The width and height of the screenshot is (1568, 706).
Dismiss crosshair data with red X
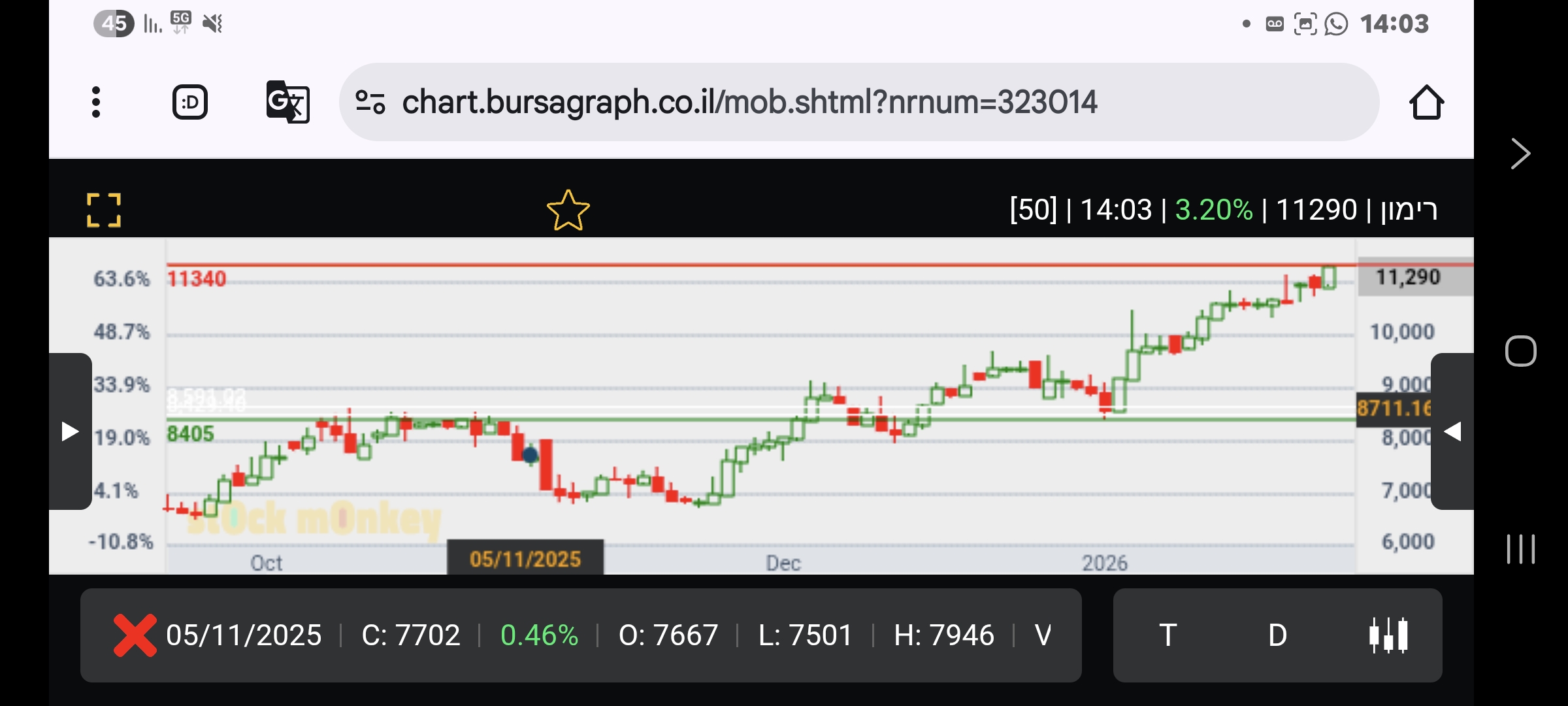135,635
